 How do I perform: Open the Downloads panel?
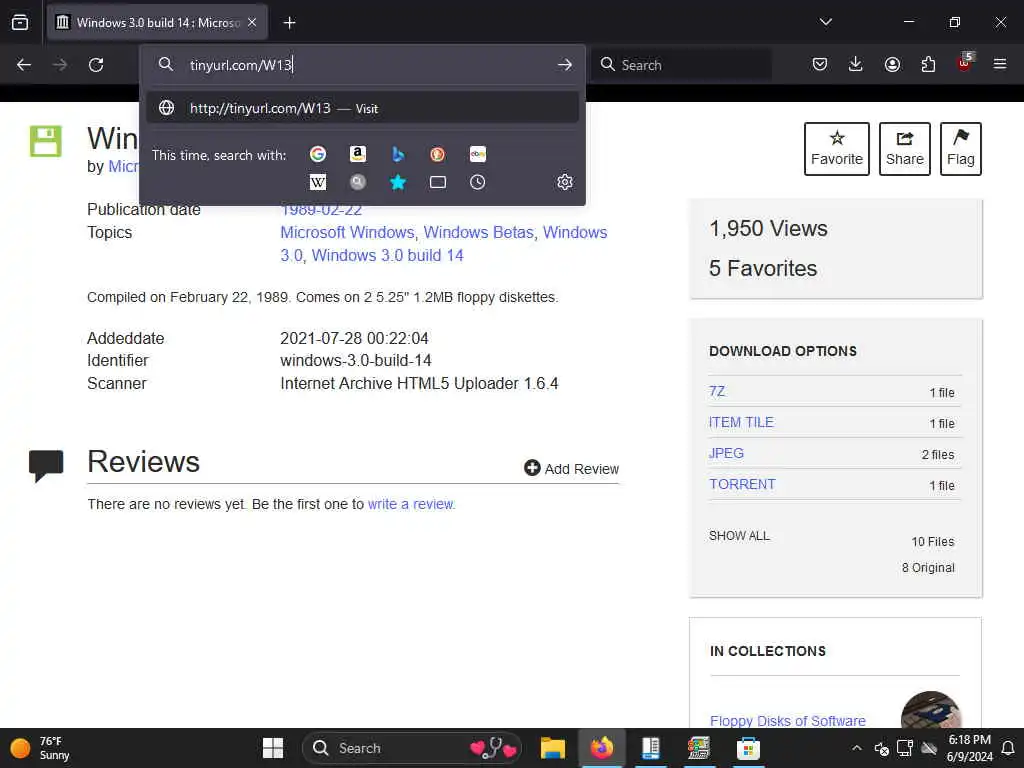tap(856, 64)
